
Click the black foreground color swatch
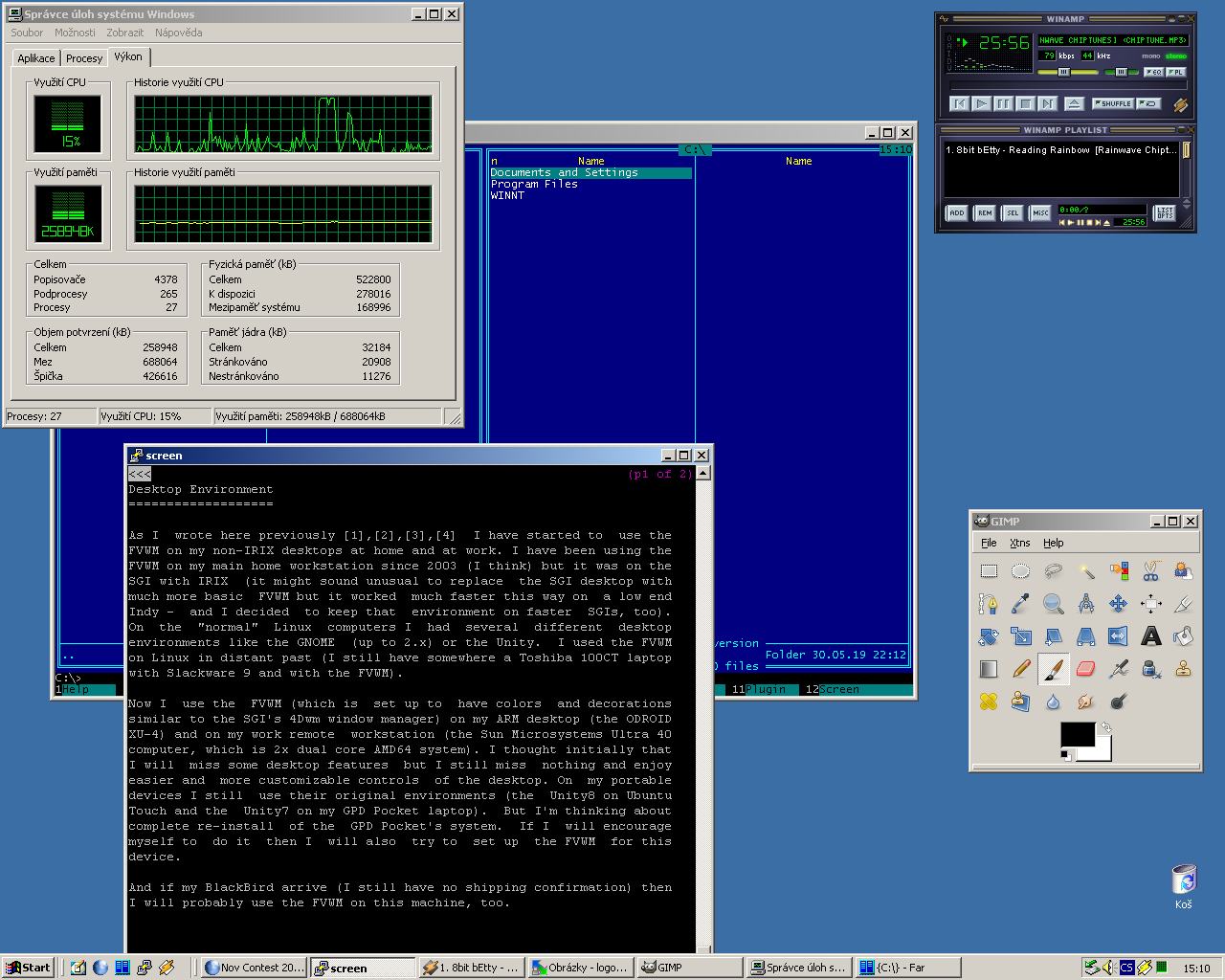point(1077,735)
